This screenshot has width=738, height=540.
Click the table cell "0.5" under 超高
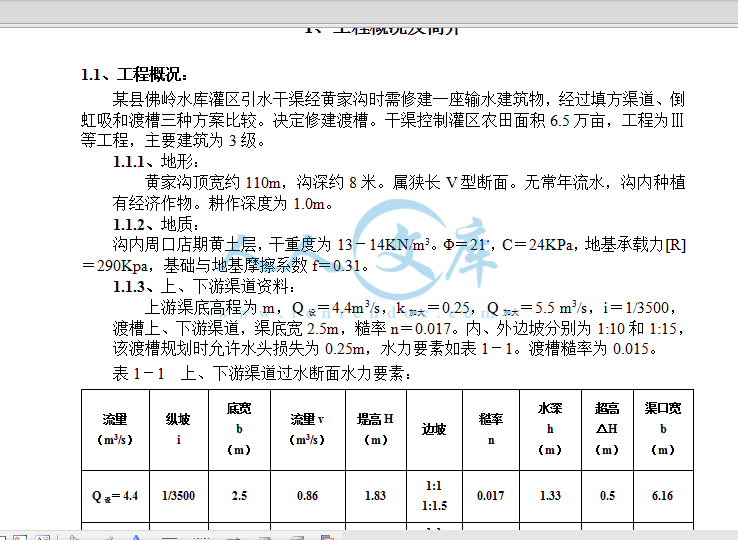(x=607, y=496)
